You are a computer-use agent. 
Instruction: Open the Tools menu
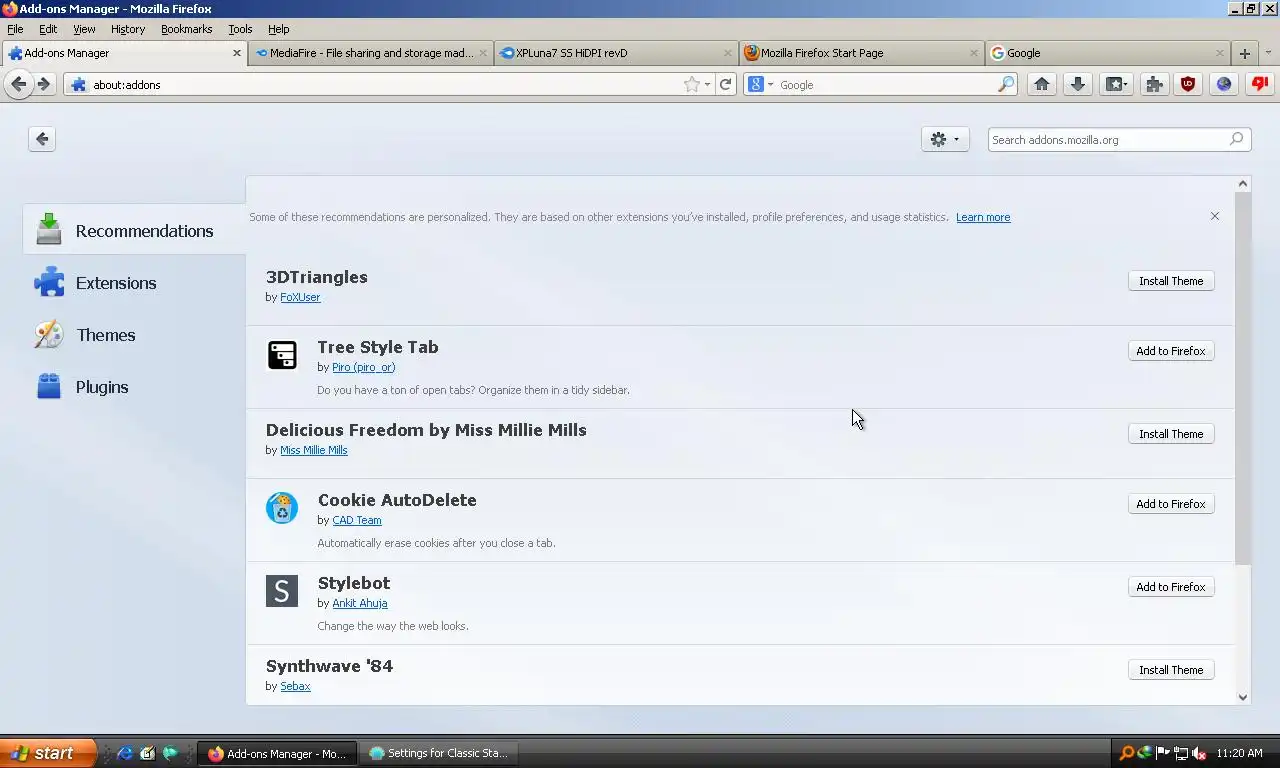tap(240, 29)
